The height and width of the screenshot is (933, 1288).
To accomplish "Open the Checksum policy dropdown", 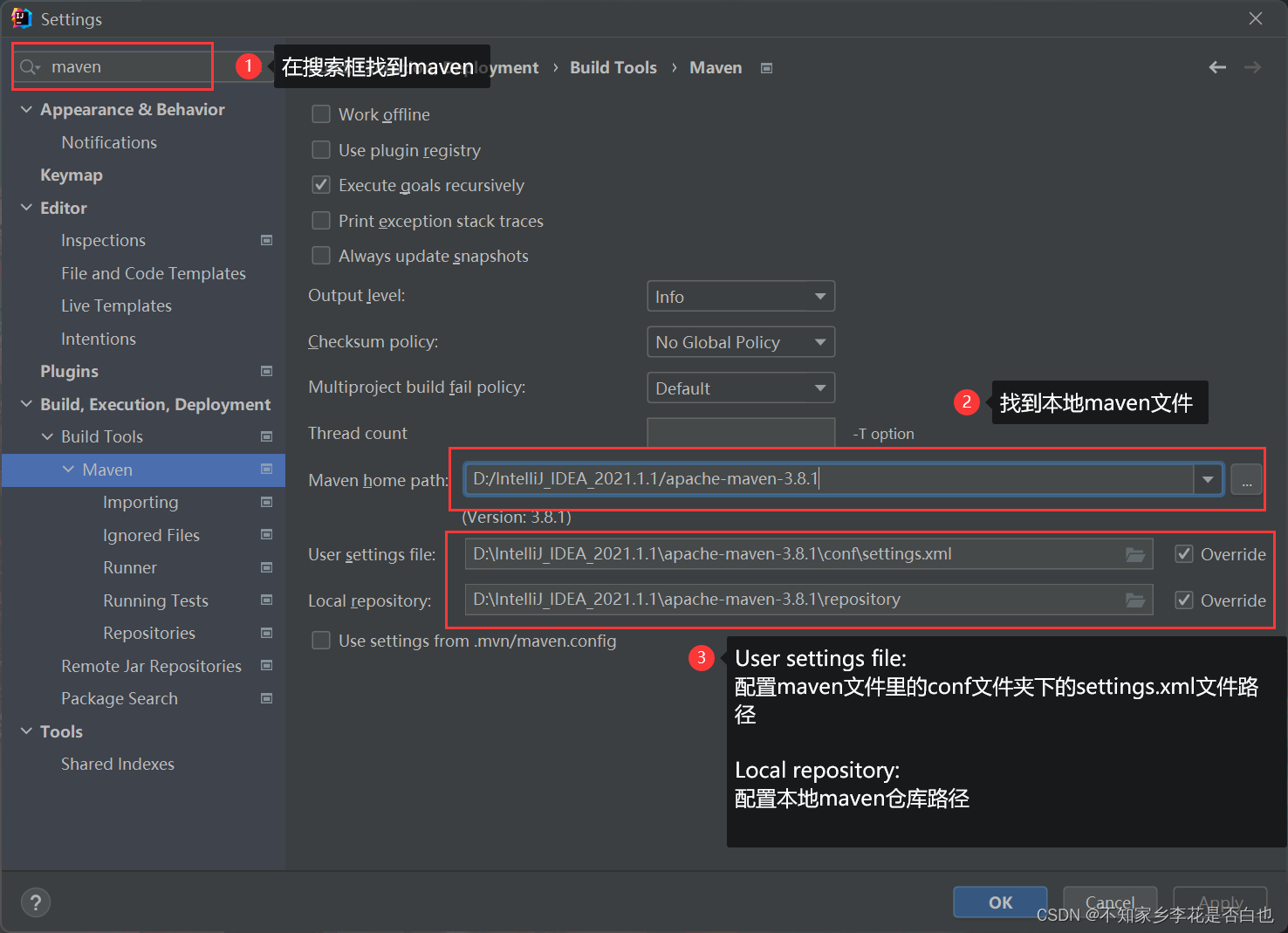I will click(740, 341).
